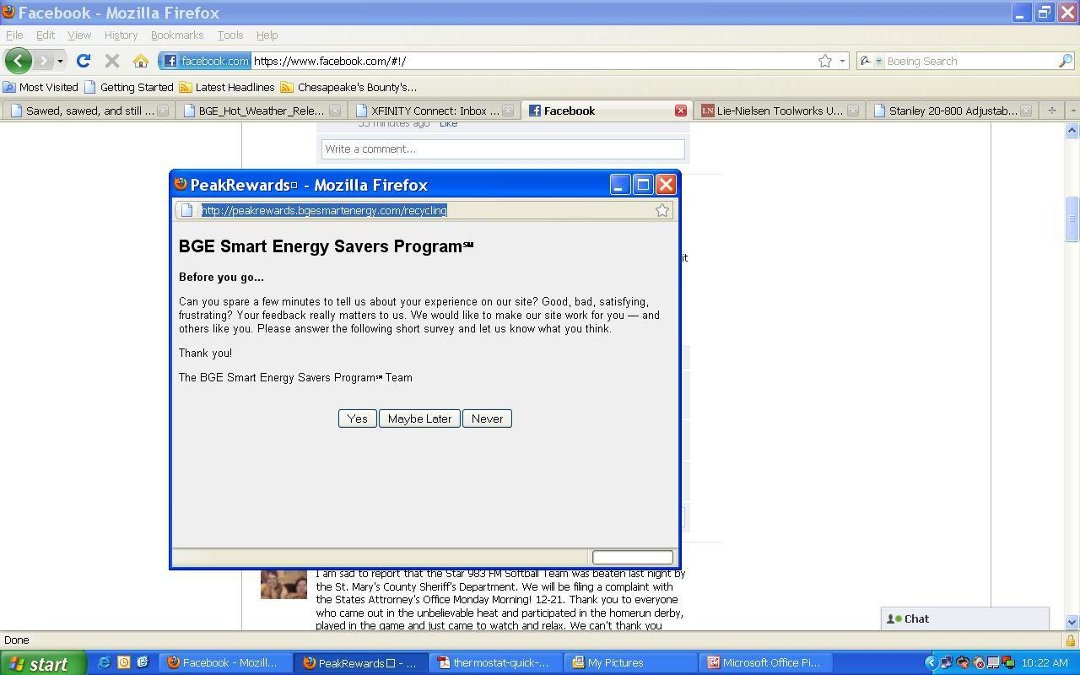
Task: Open the Tools menu
Action: [230, 35]
